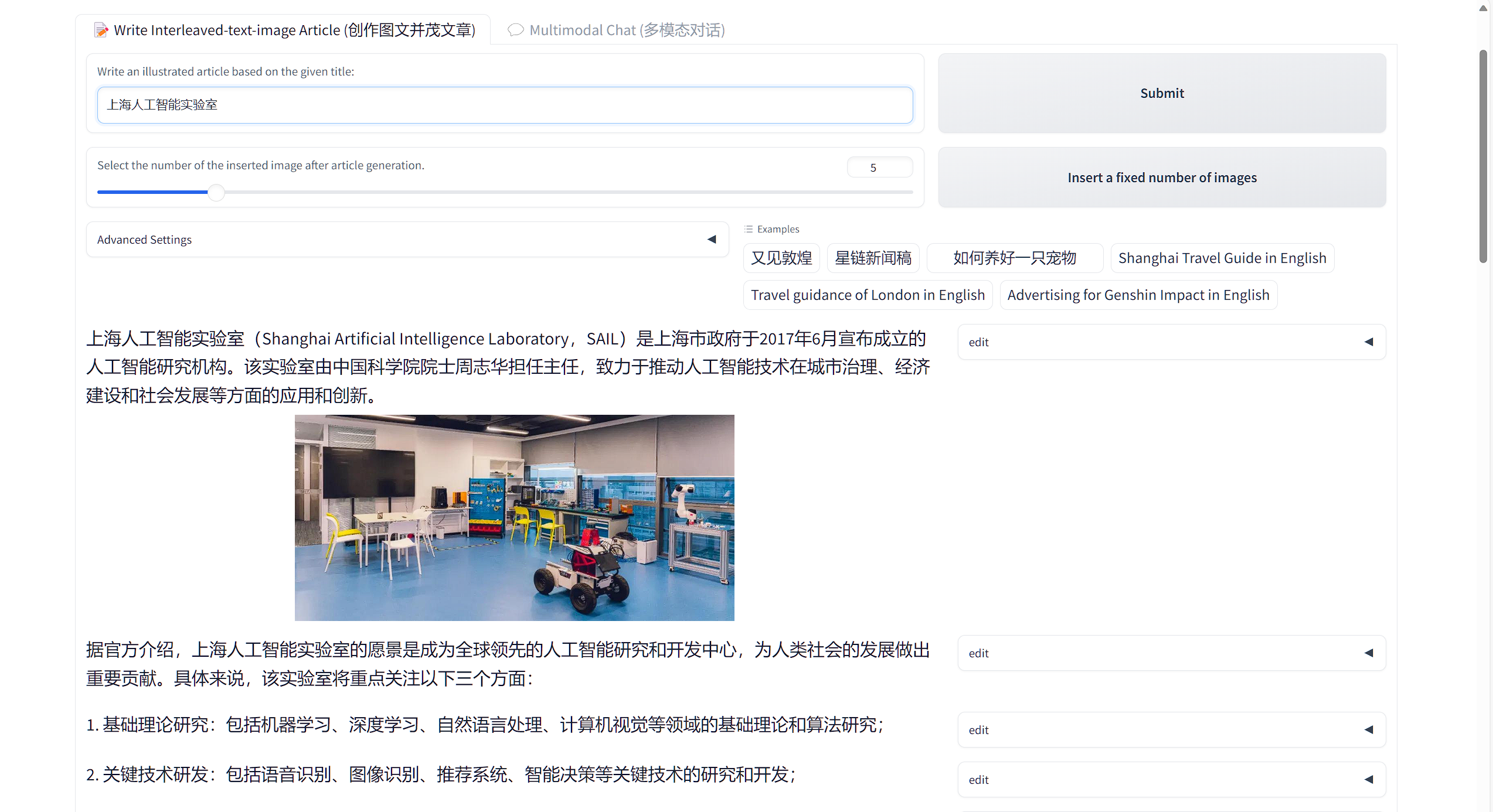
Task: Select Advertising for Genshin Impact example
Action: coord(1138,295)
